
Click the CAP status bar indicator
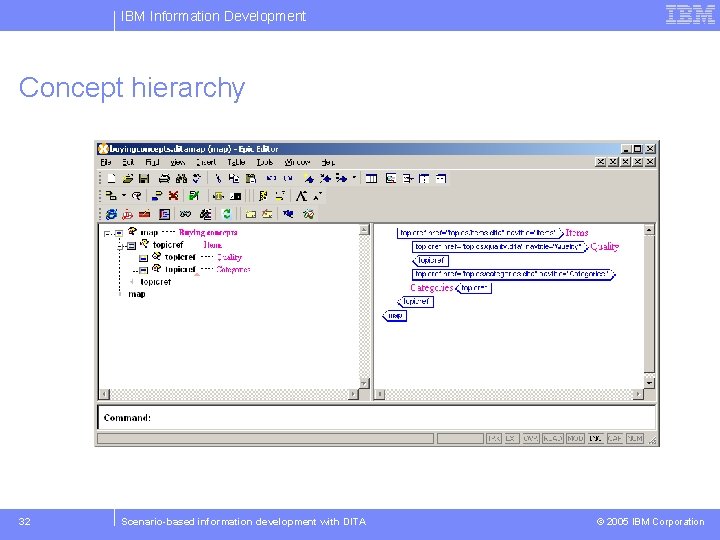click(614, 439)
